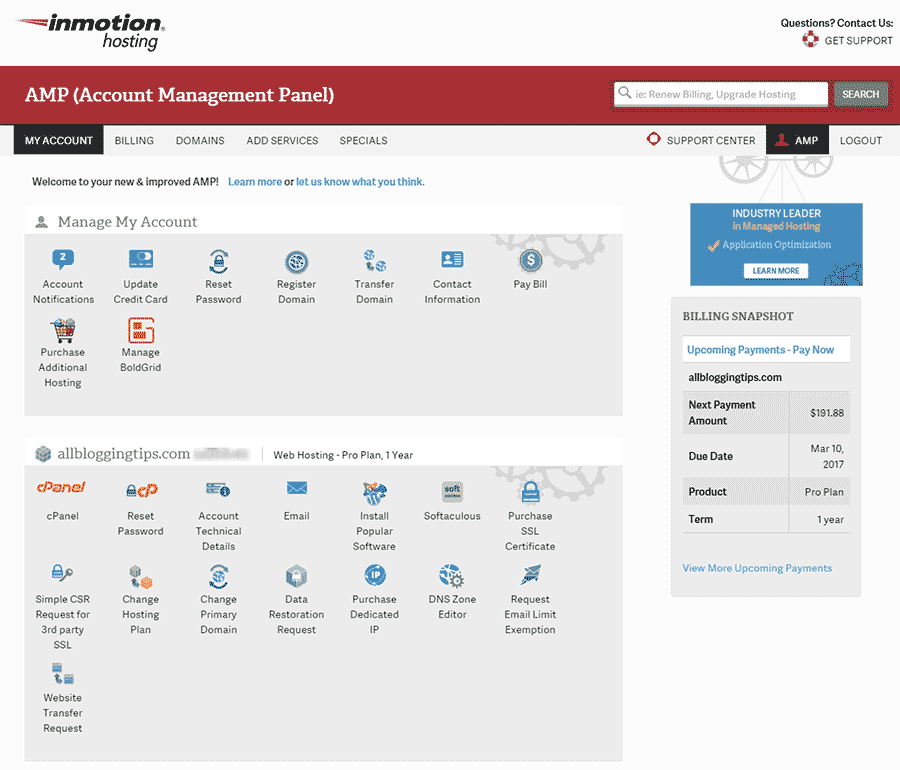This screenshot has width=900, height=770.
Task: Click Install Popular Software icon
Action: pos(374,492)
